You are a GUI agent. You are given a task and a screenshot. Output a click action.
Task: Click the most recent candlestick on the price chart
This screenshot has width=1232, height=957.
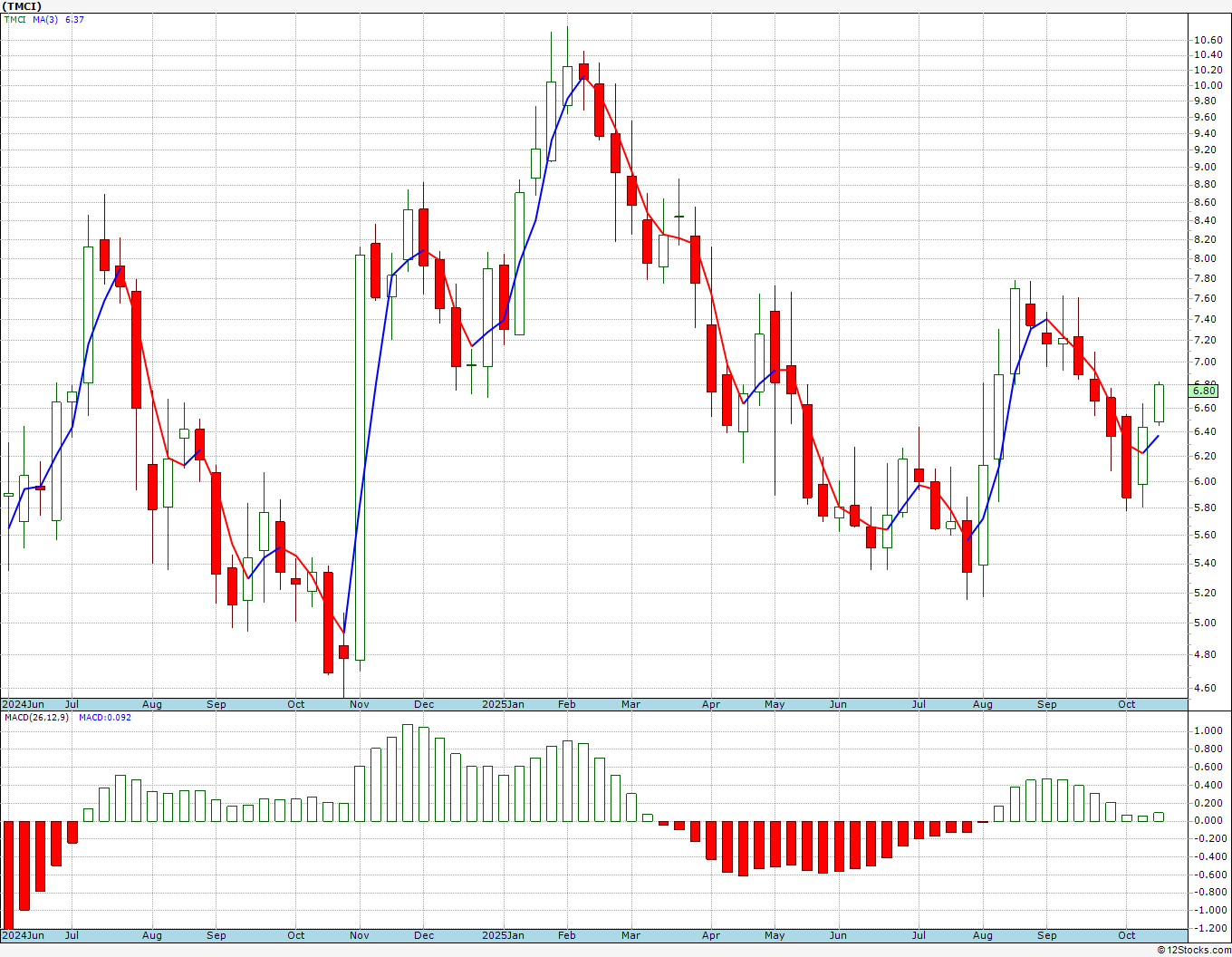pos(1159,403)
